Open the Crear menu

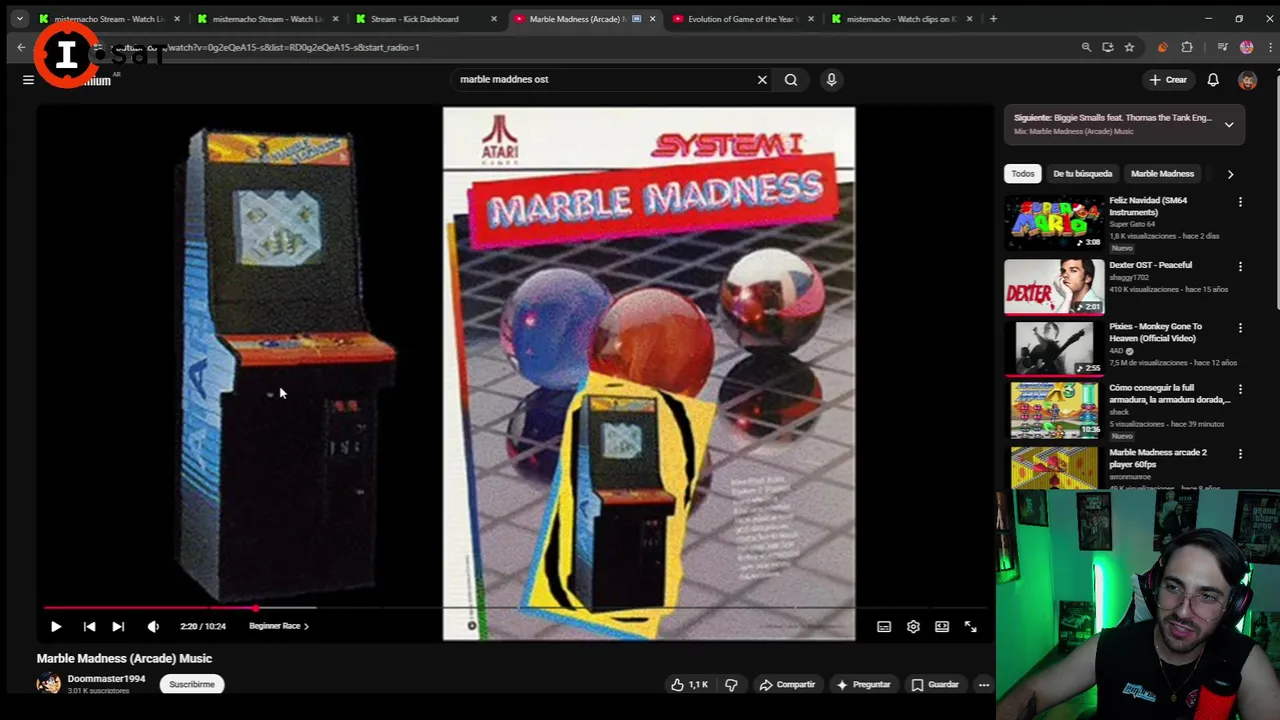click(1167, 80)
